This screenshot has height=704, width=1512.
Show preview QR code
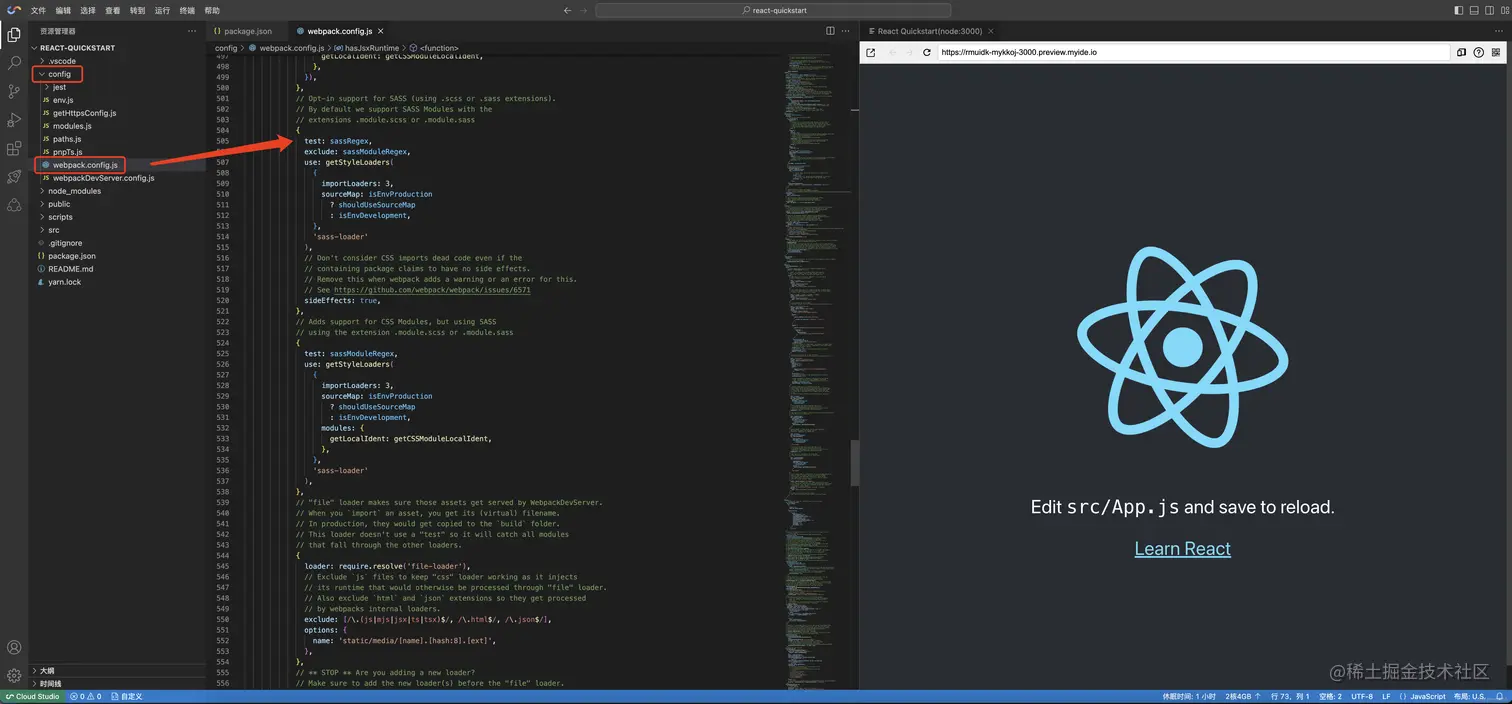1497,52
